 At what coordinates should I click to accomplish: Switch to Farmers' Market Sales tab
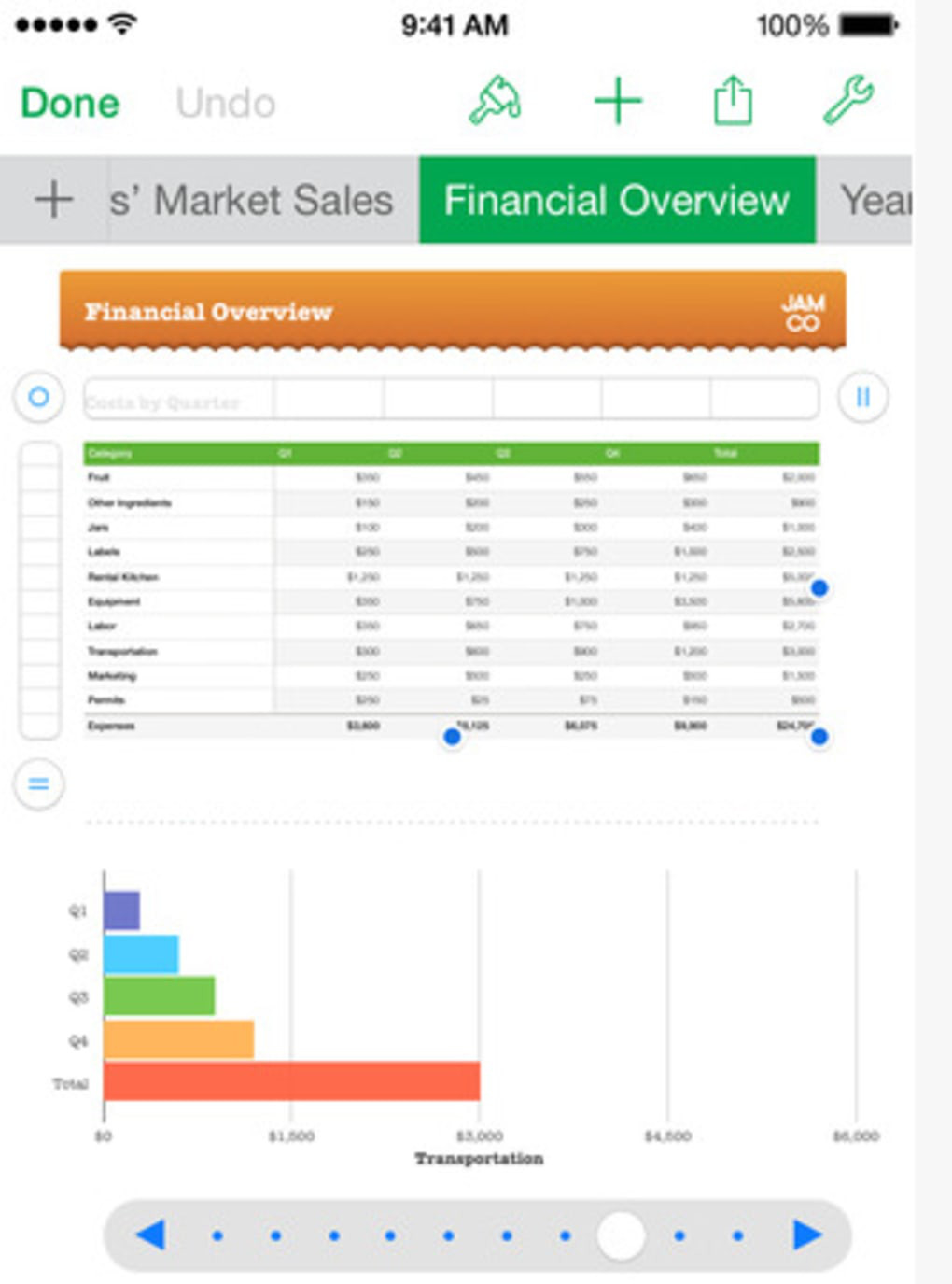click(252, 200)
